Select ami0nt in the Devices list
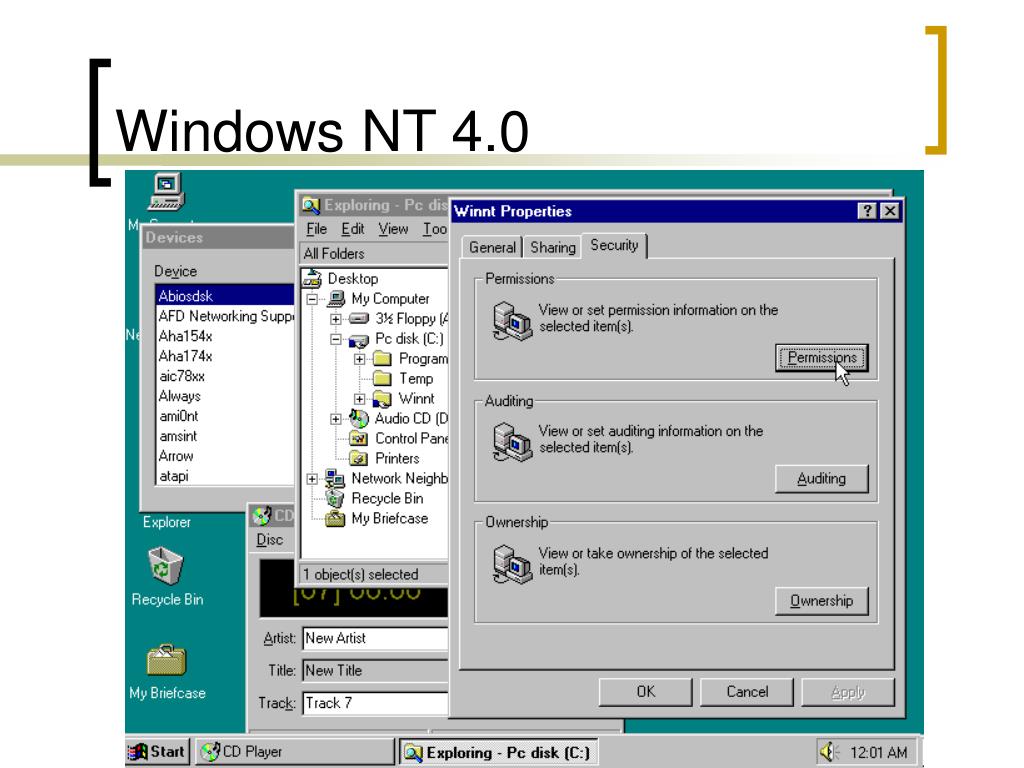Viewport: 1024px width, 768px height. pyautogui.click(x=225, y=416)
